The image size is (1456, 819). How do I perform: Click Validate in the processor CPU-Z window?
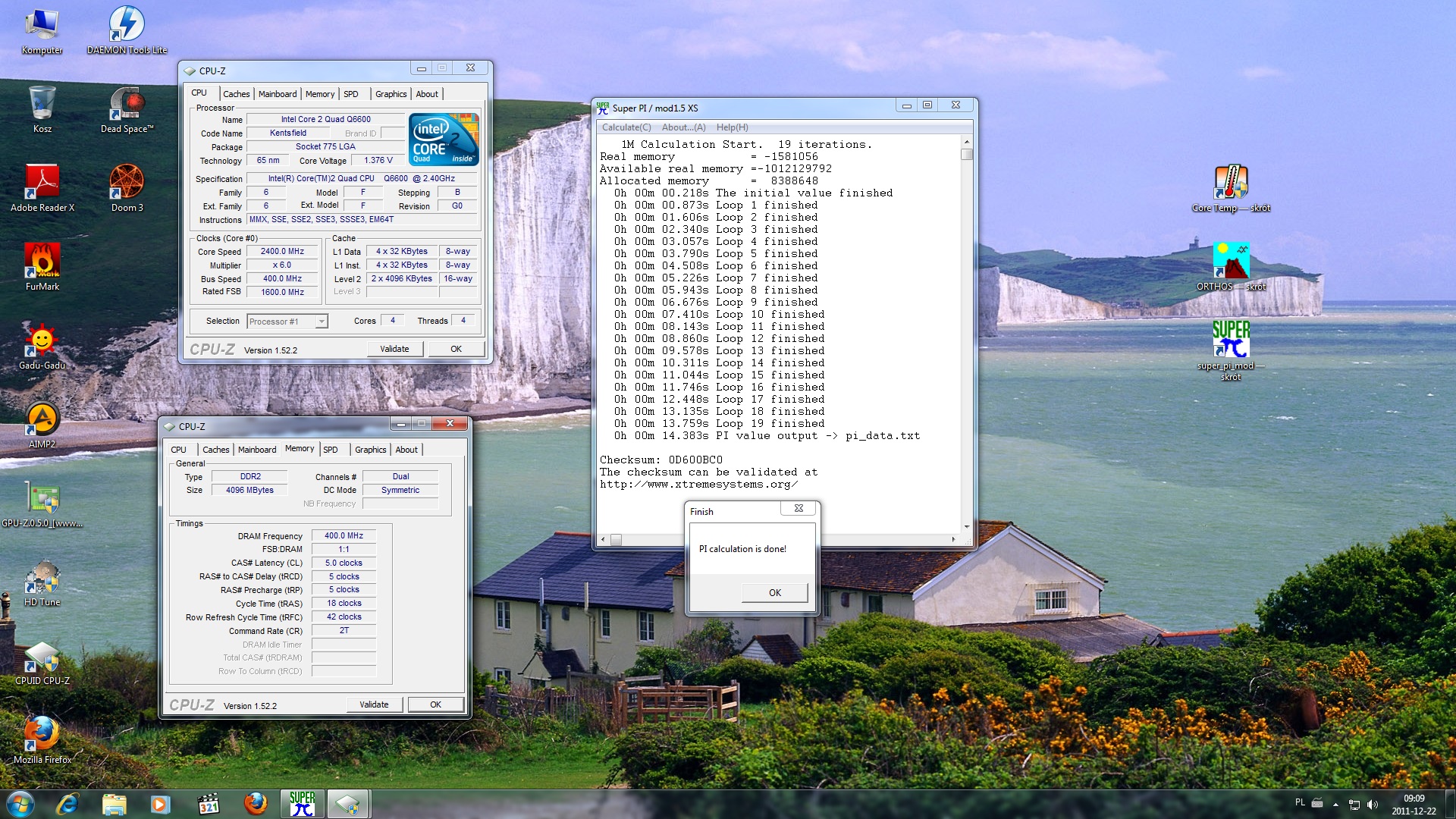[x=394, y=349]
